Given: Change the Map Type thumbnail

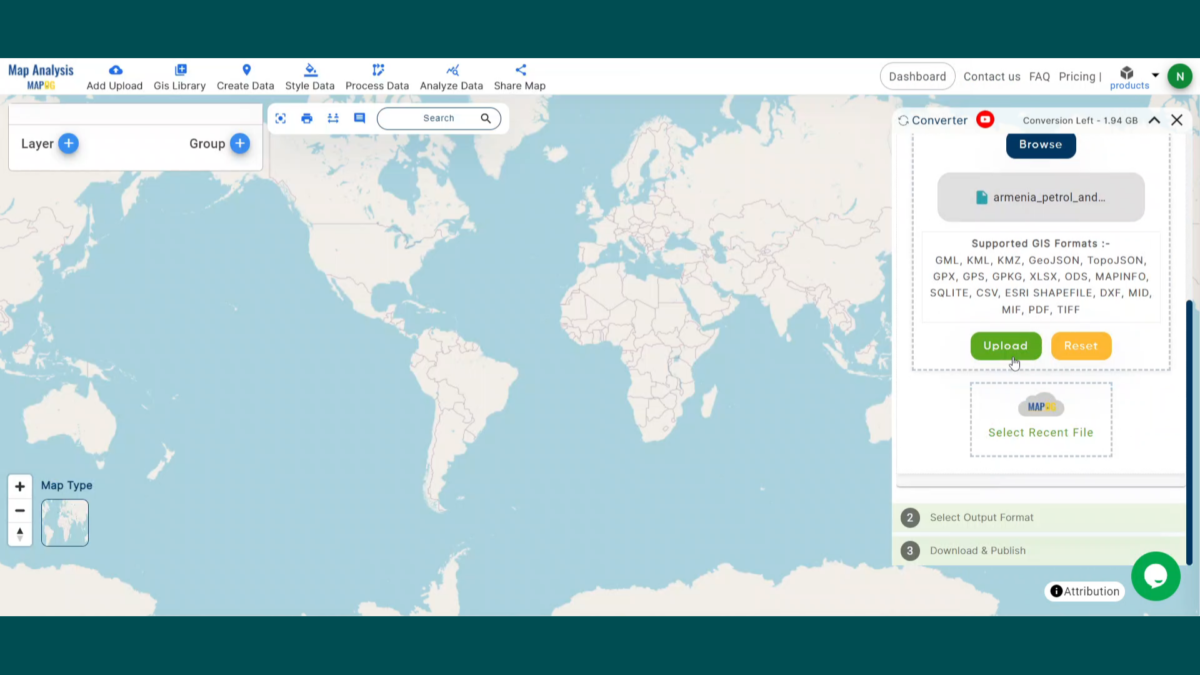Looking at the screenshot, I should [x=64, y=522].
